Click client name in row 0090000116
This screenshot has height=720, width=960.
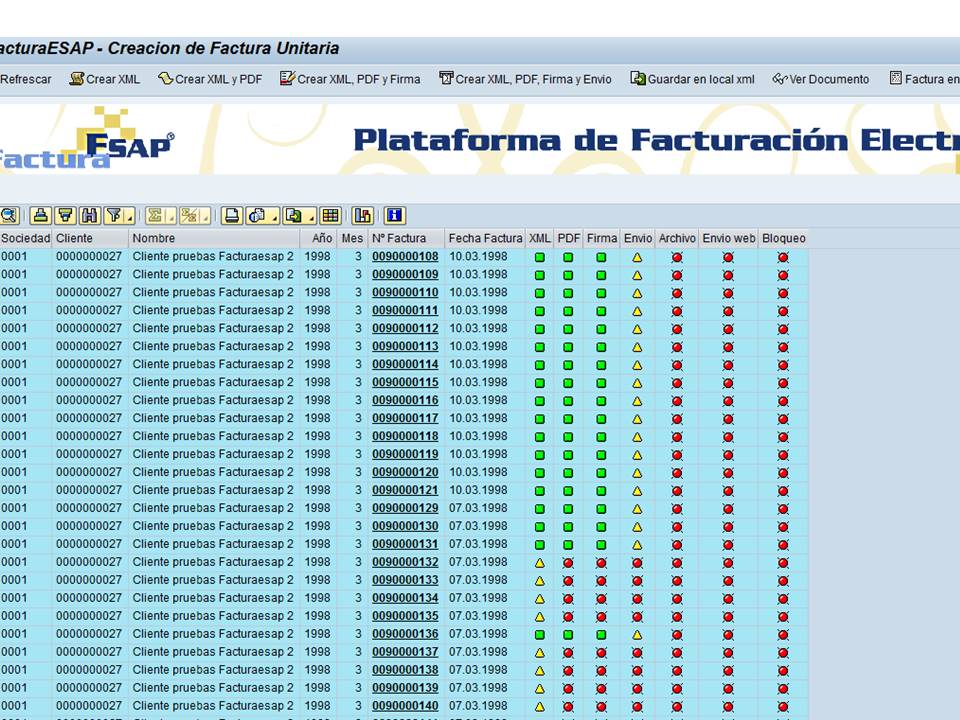[x=213, y=400]
